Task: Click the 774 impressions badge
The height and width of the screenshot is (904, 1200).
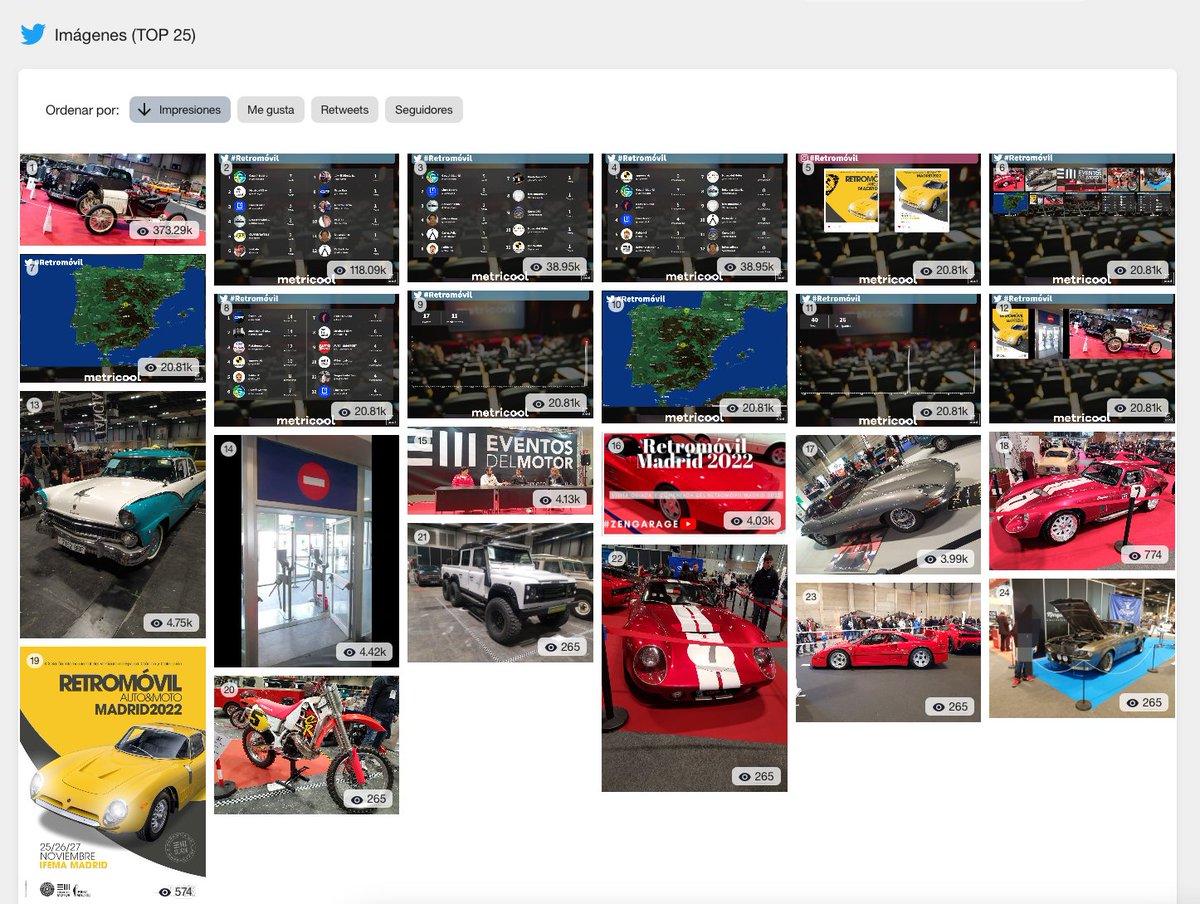Action: [1147, 555]
